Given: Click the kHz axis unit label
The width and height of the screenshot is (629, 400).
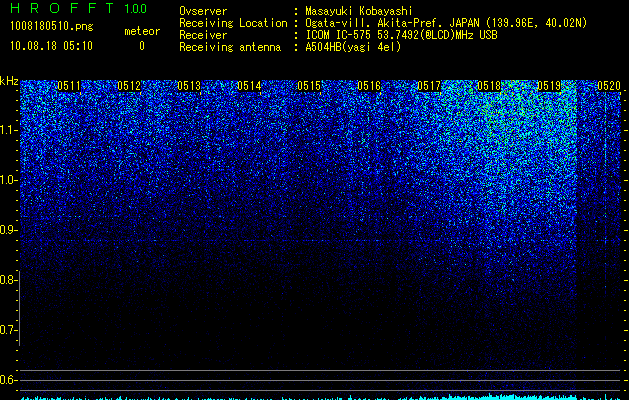Looking at the screenshot, I should [x=9, y=81].
